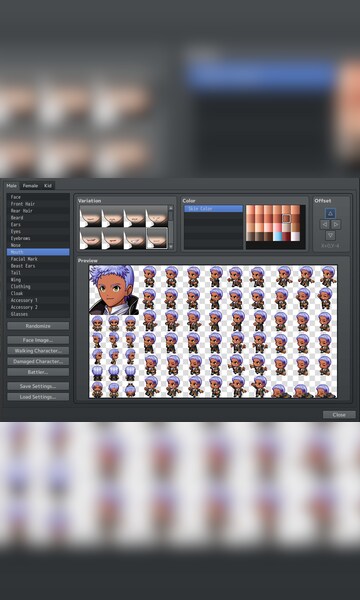Click the large face portrait in Preview
Image resolution: width=360 pixels, height=600 pixels.
pos(114,290)
